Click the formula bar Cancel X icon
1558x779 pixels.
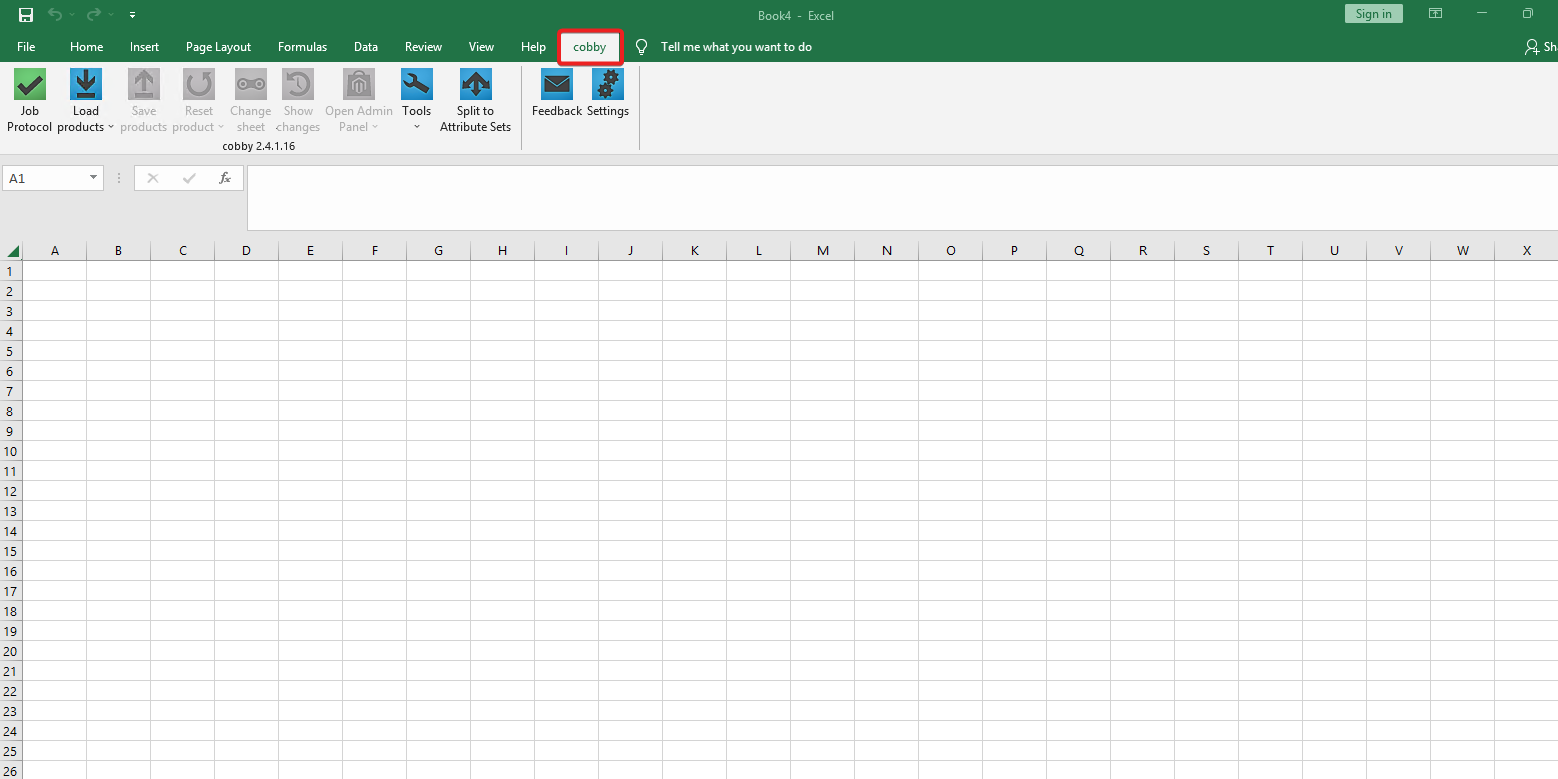153,178
